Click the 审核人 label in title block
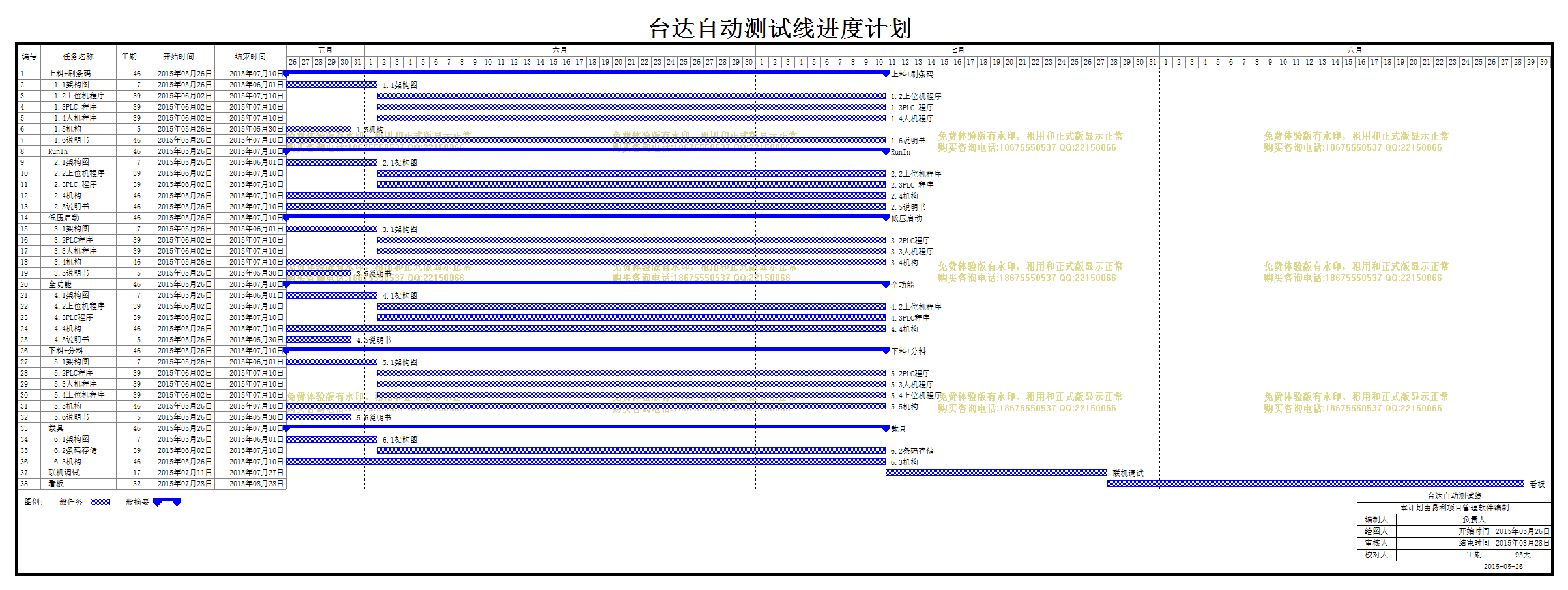This screenshot has height=590, width=1568. (x=1376, y=543)
